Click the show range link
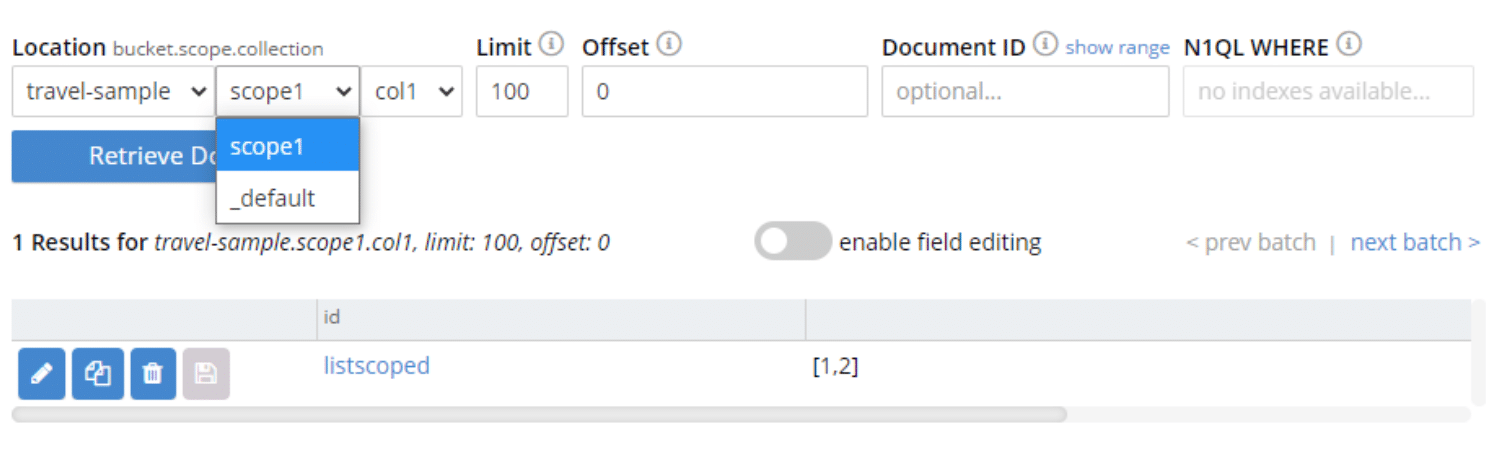The width and height of the screenshot is (1506, 461). (x=1117, y=47)
